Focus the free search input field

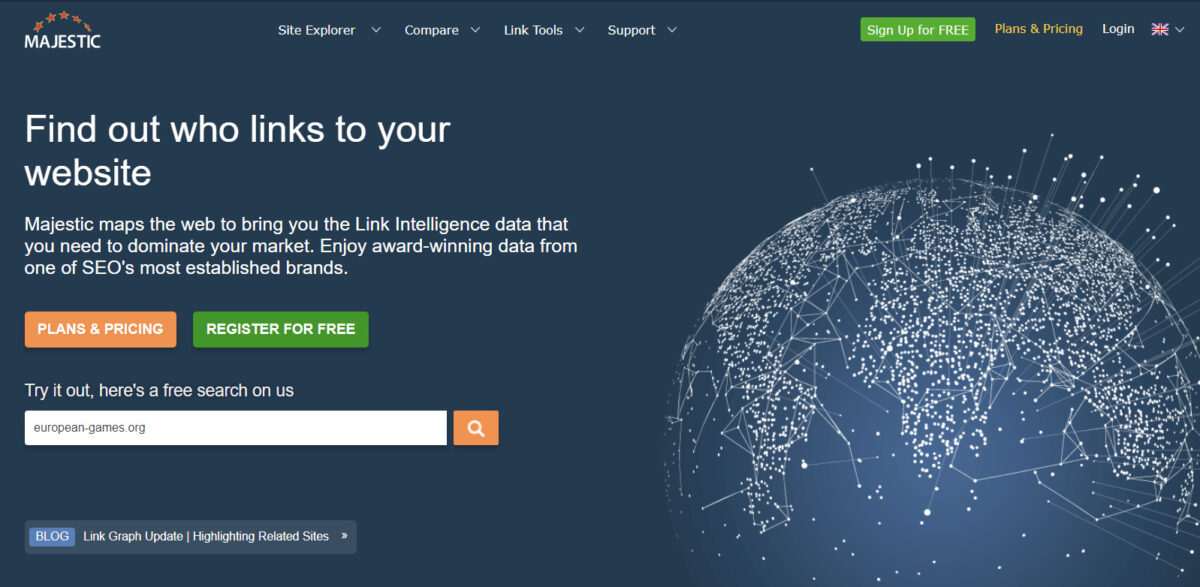click(x=236, y=428)
